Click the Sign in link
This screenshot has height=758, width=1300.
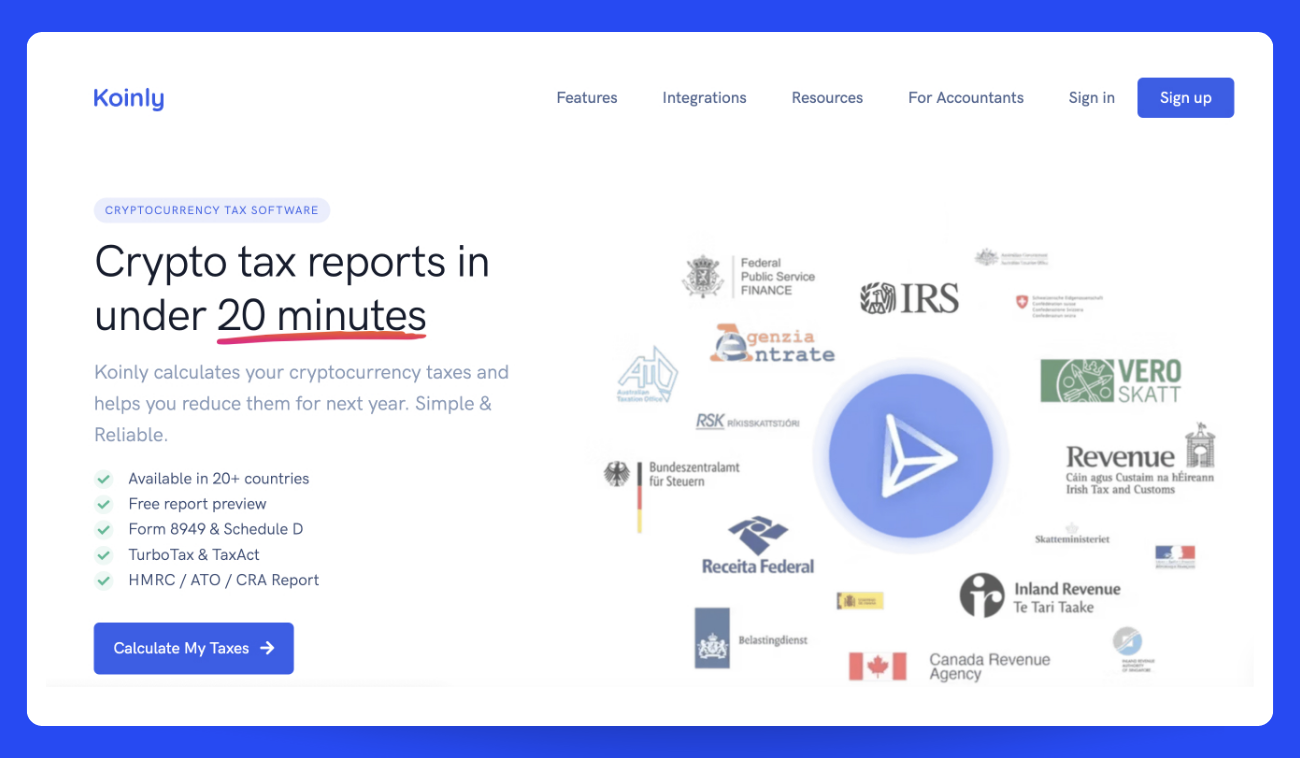[1091, 98]
